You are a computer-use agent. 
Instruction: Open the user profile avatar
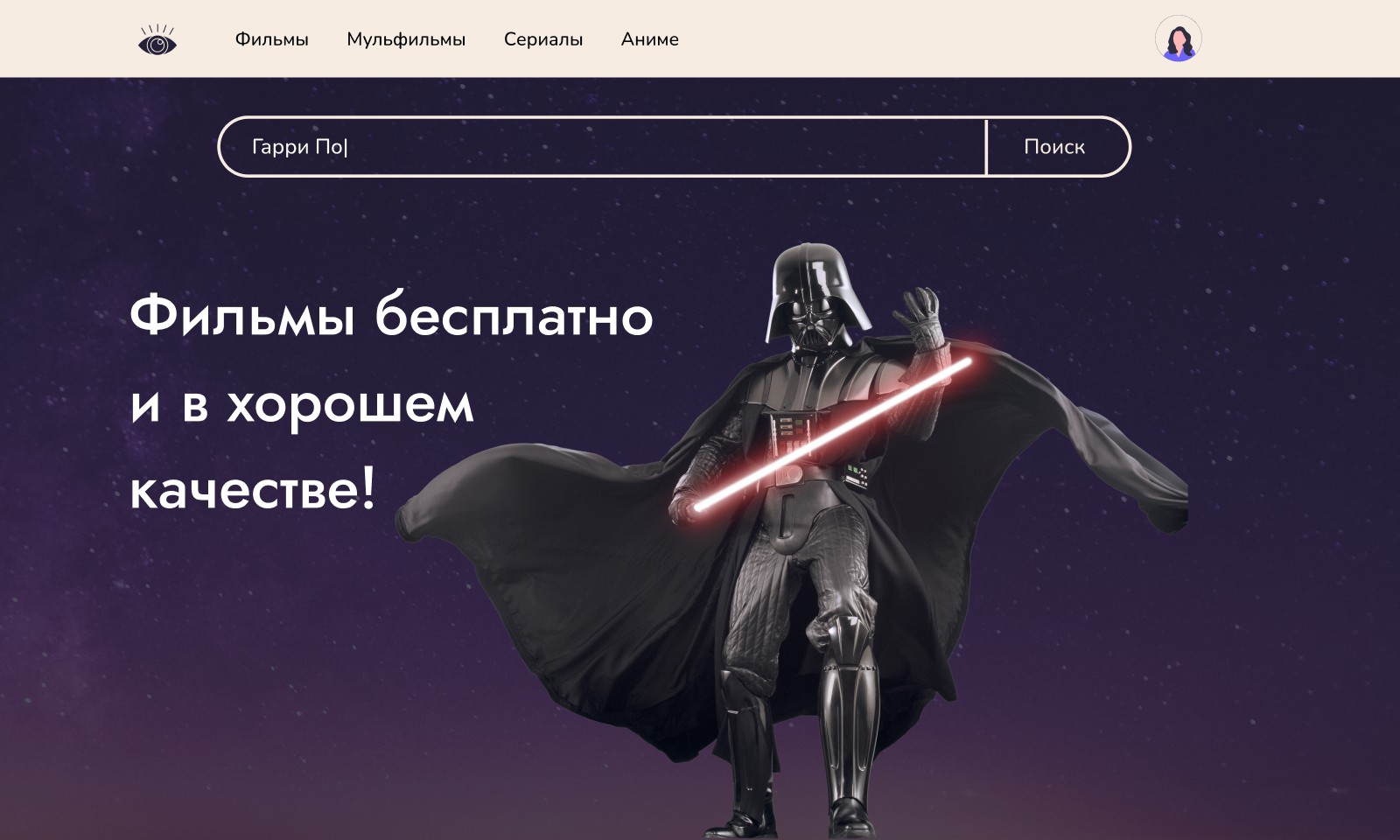[1178, 38]
